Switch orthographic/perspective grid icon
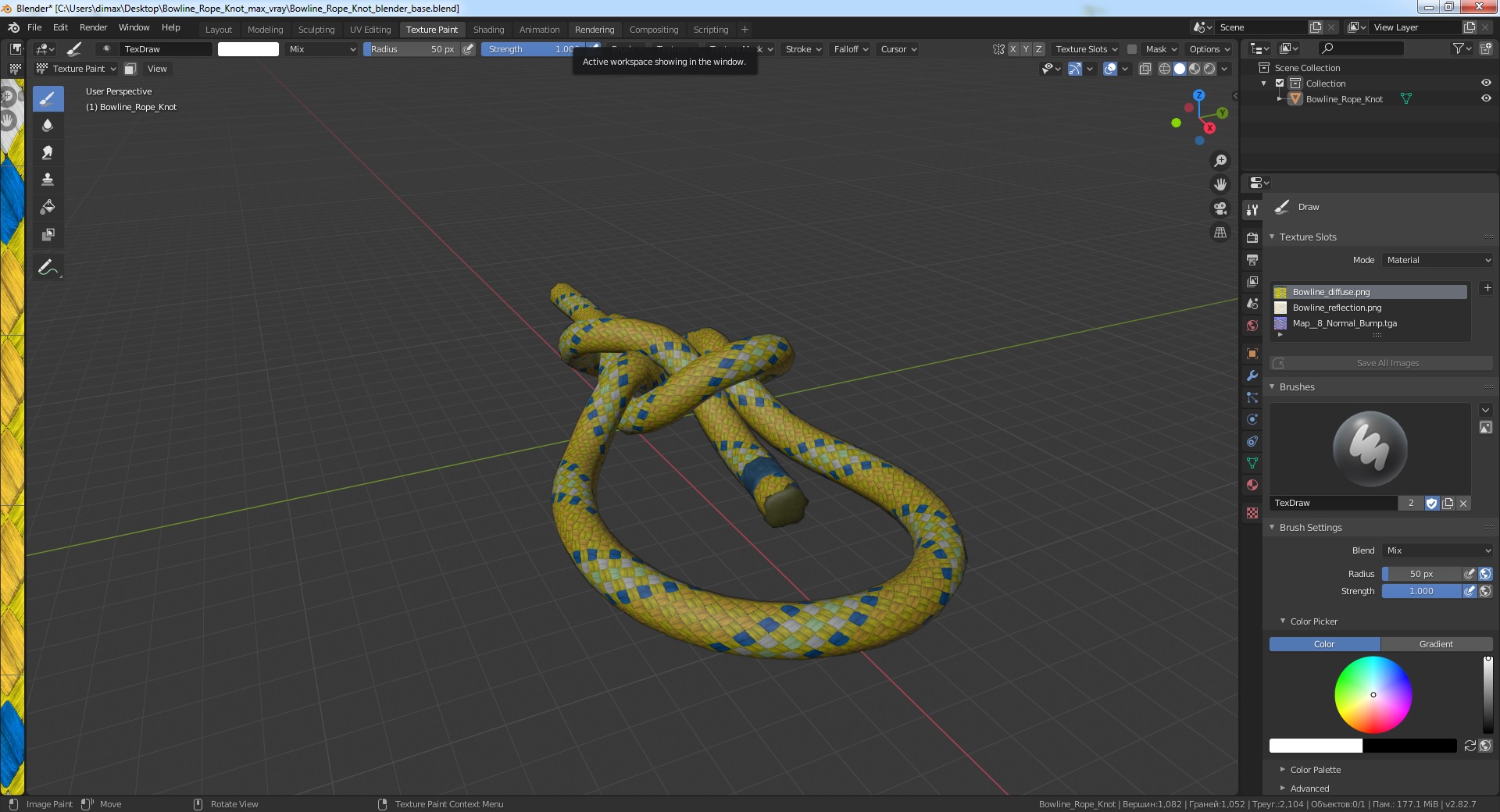 [1220, 233]
